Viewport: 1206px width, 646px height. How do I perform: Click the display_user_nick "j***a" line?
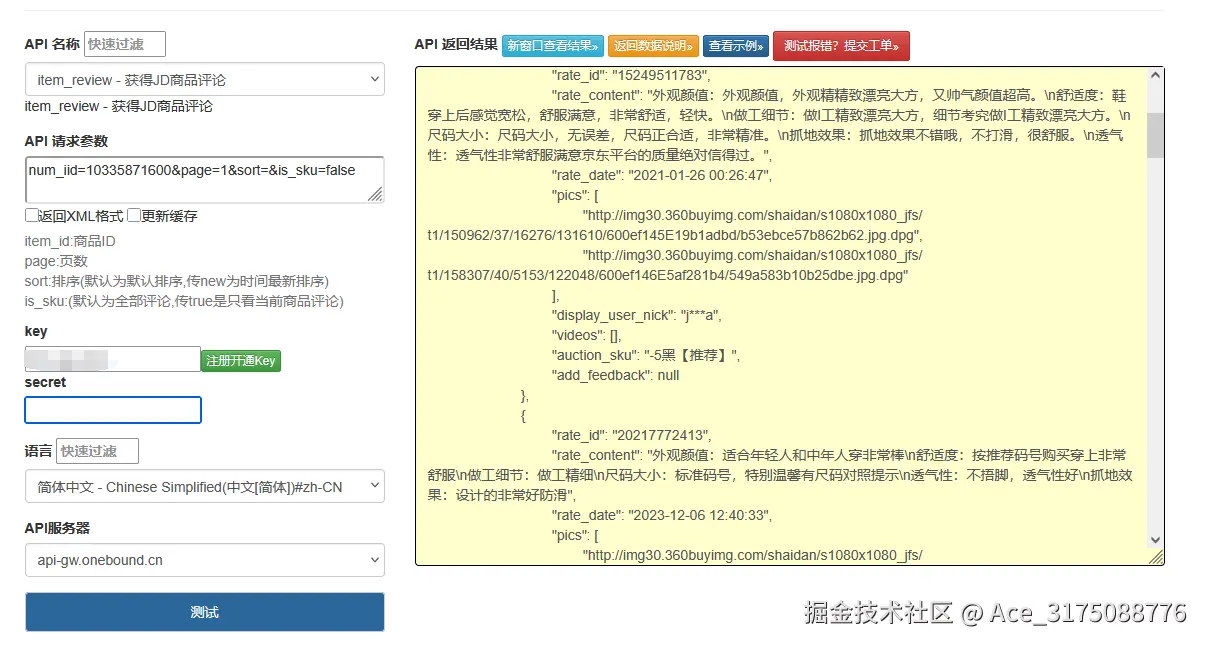point(636,315)
